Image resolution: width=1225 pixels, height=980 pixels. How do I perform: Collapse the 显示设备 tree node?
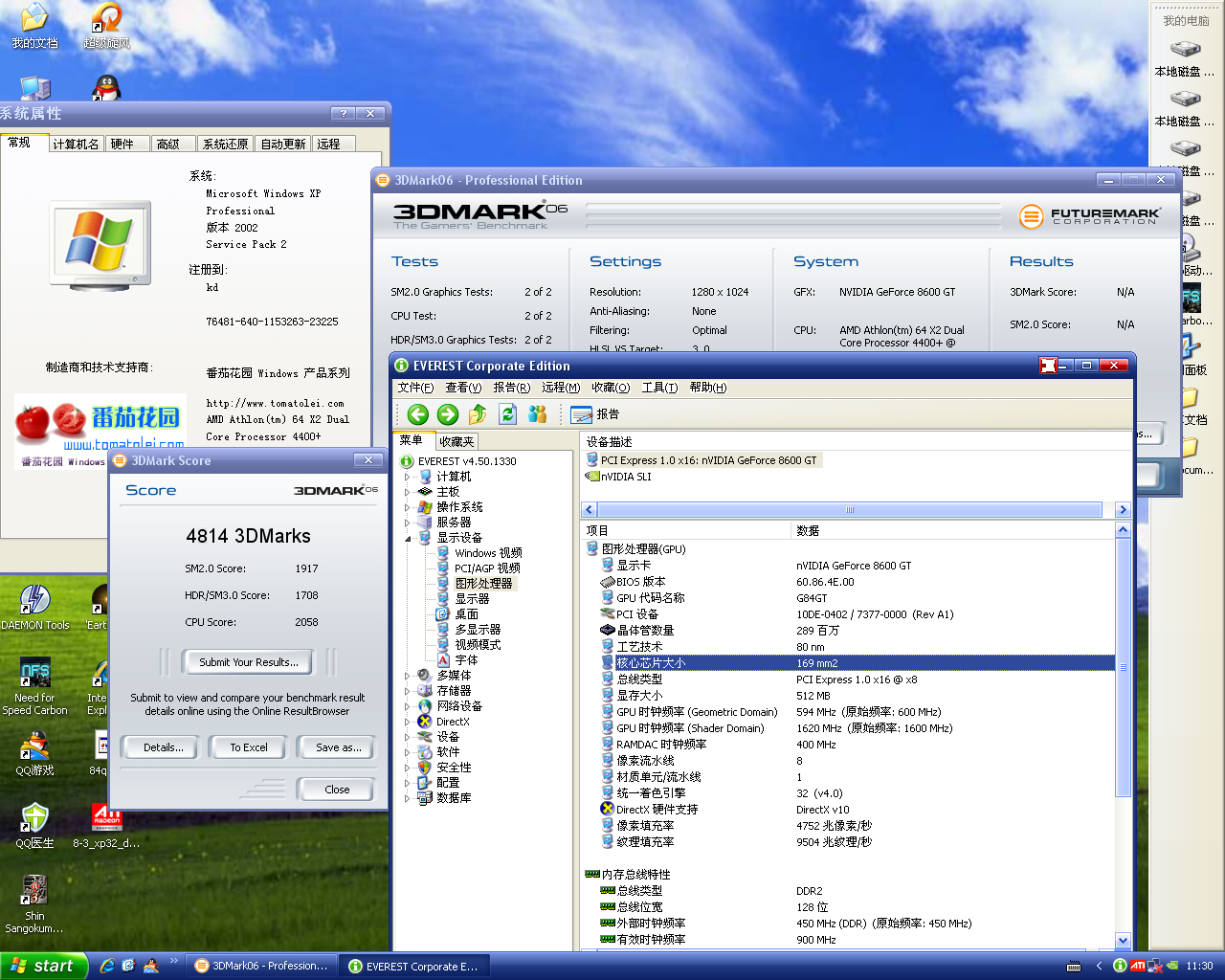(407, 538)
